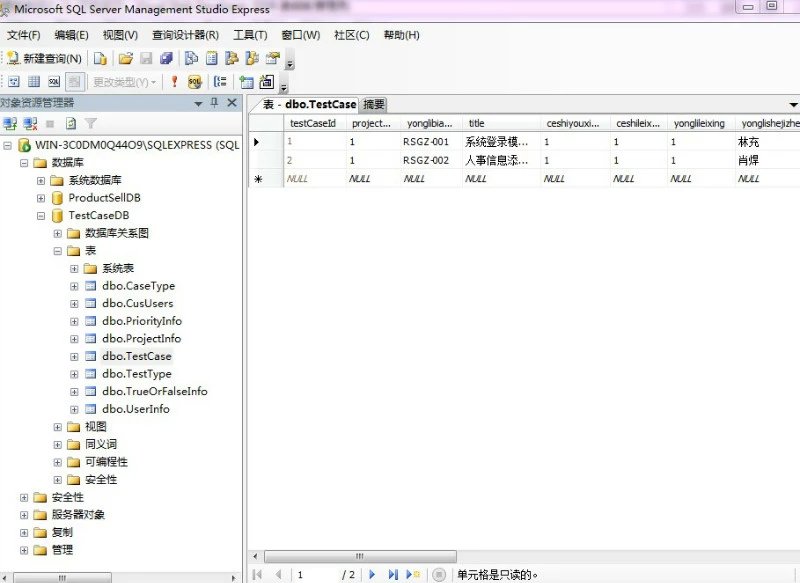800x583 pixels.
Task: Click the Filter funnel icon in Object Explorer
Action: [x=91, y=123]
